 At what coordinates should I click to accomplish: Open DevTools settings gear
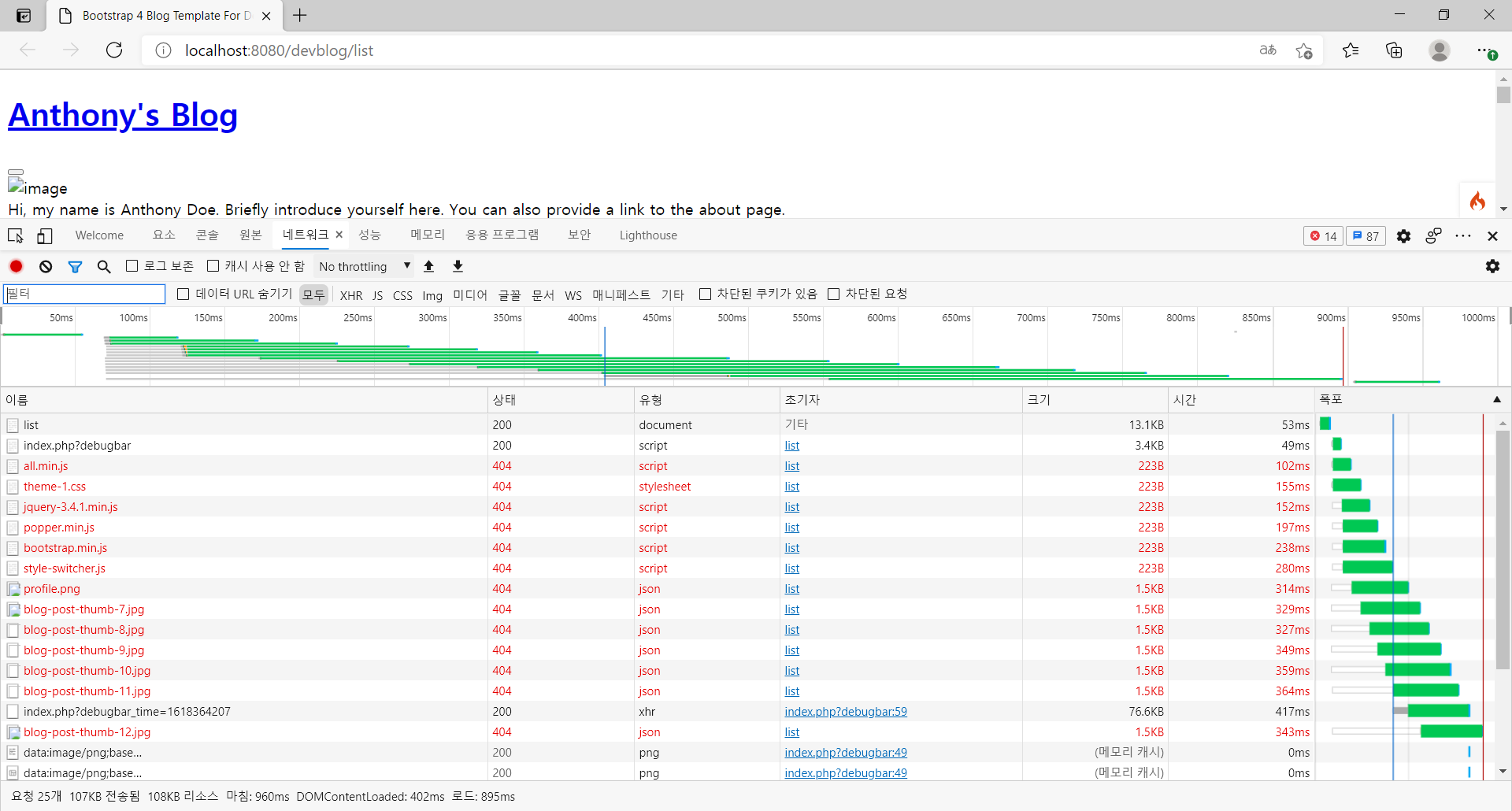tap(1403, 235)
